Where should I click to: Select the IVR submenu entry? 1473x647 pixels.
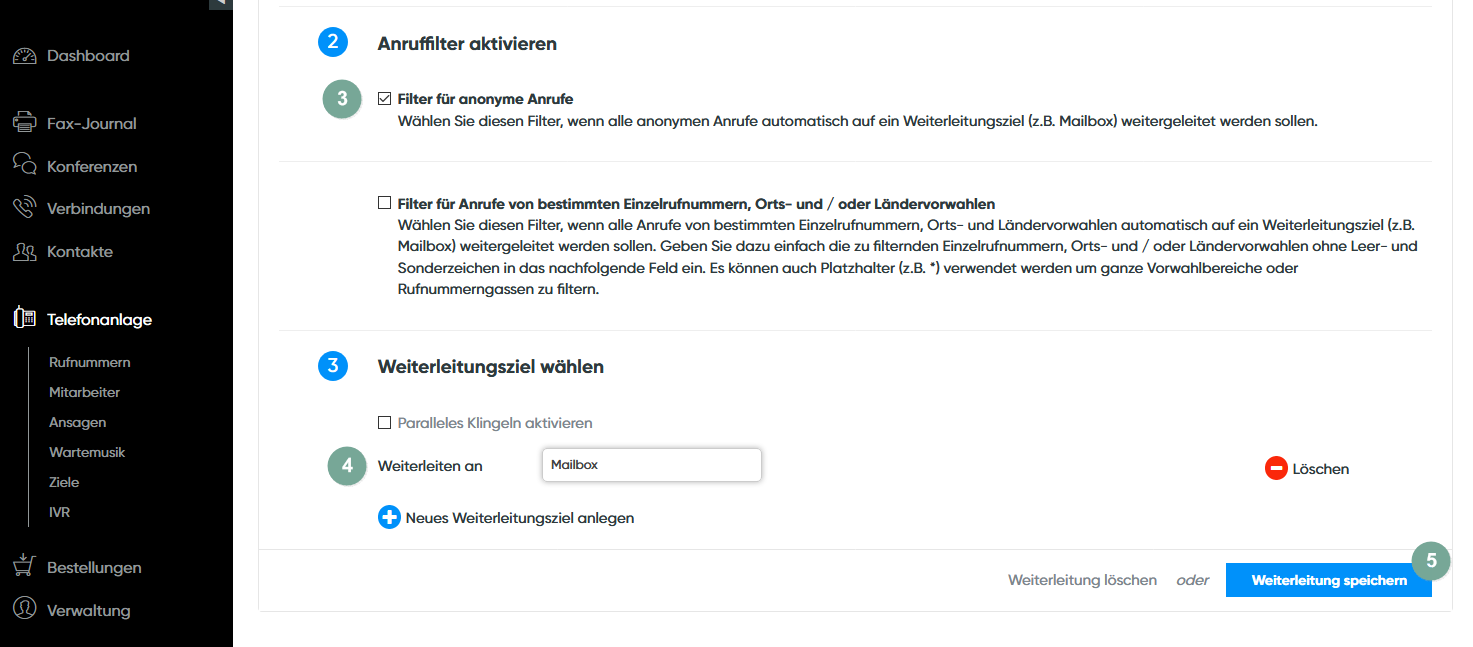point(59,512)
